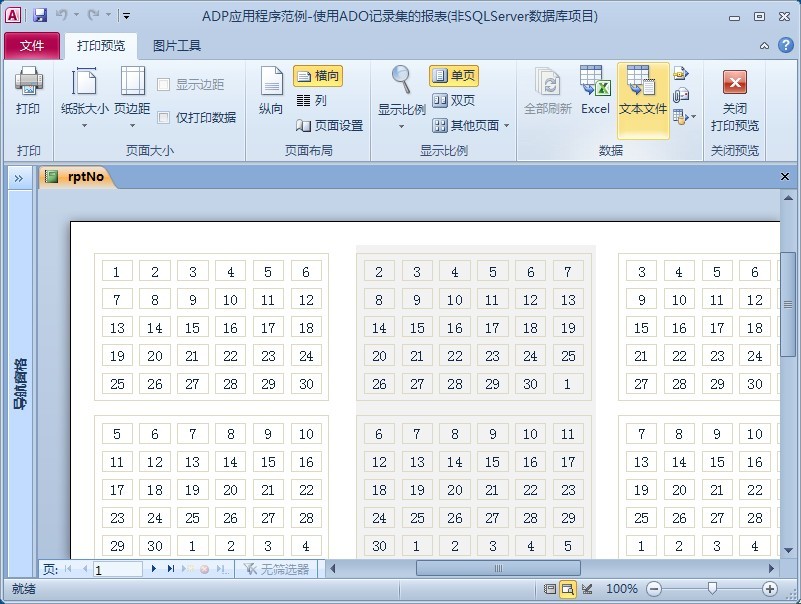Screen dimensions: 801x604
Task: Go to the last page button
Action: [171, 569]
